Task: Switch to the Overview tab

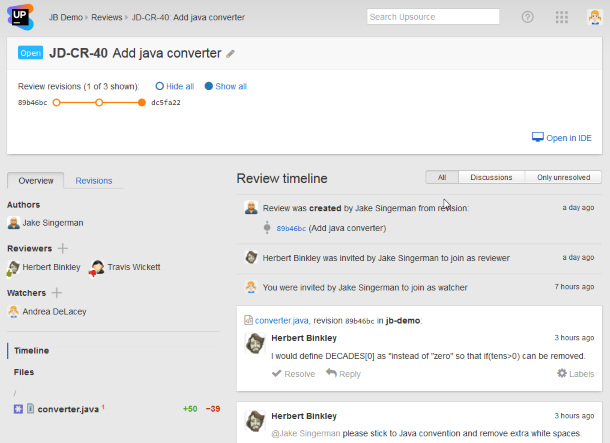Action: (x=36, y=181)
